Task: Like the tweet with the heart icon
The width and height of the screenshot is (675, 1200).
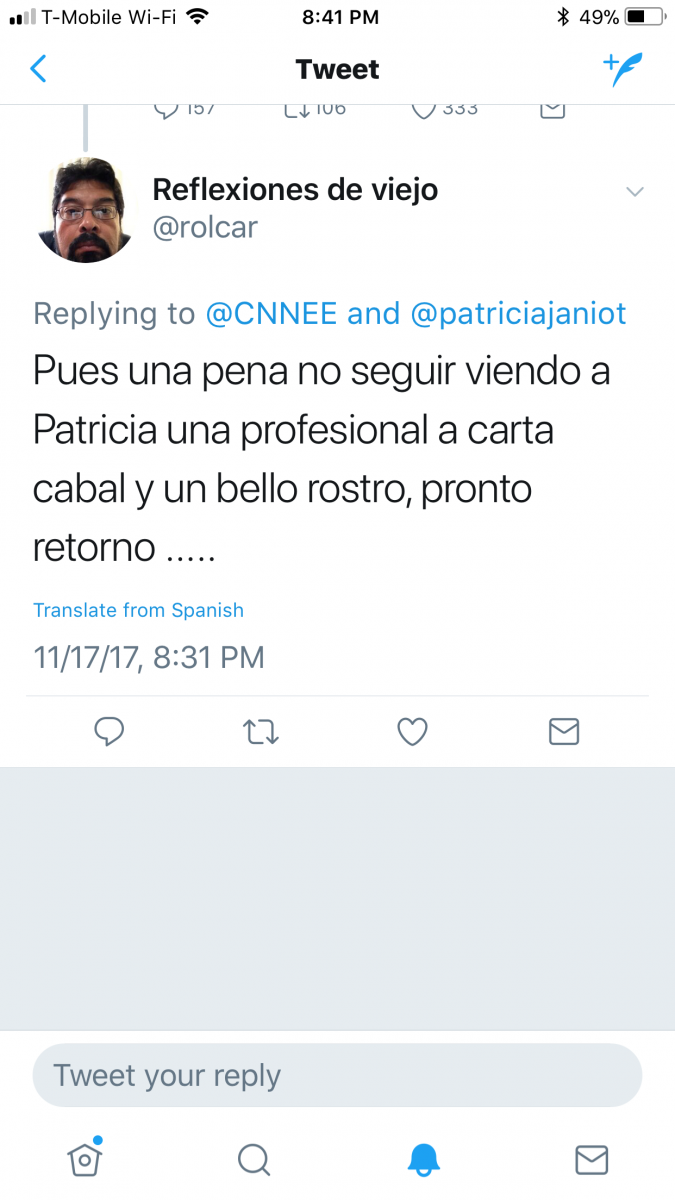Action: pos(413,733)
